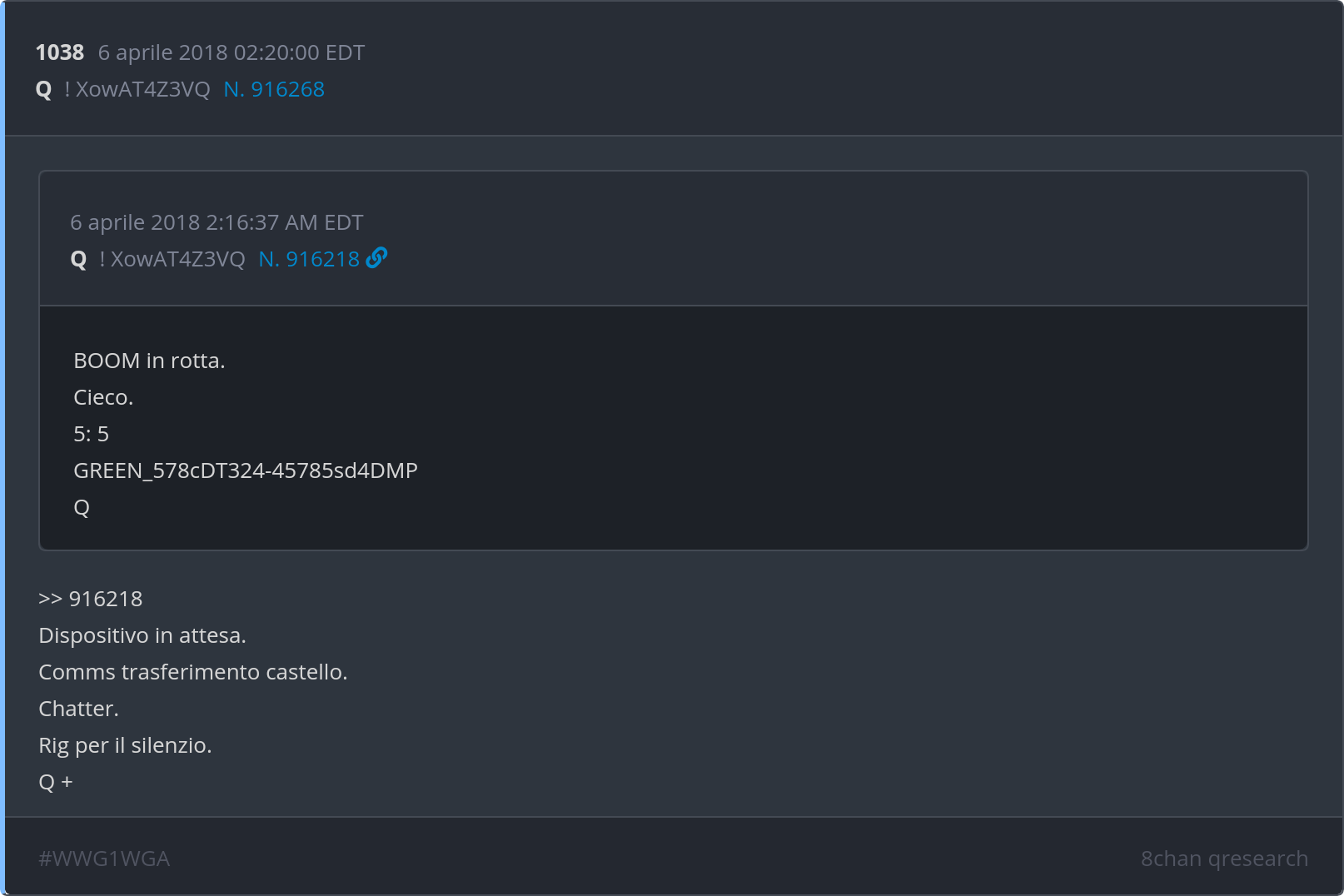Image resolution: width=1344 pixels, height=896 pixels.
Task: Click the "Comms trasferimento castello." line
Action: [x=193, y=672]
